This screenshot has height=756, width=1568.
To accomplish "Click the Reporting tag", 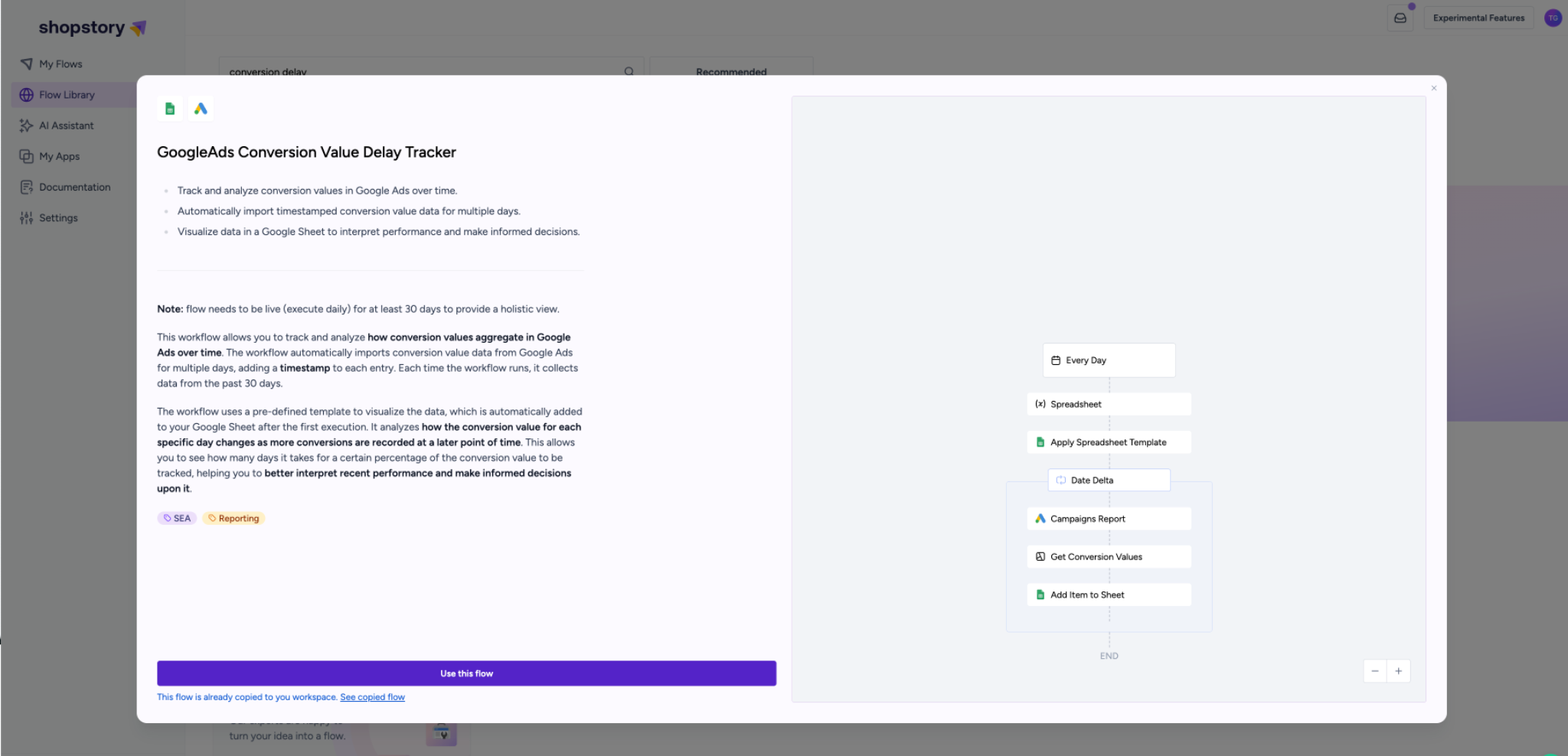I will (234, 518).
